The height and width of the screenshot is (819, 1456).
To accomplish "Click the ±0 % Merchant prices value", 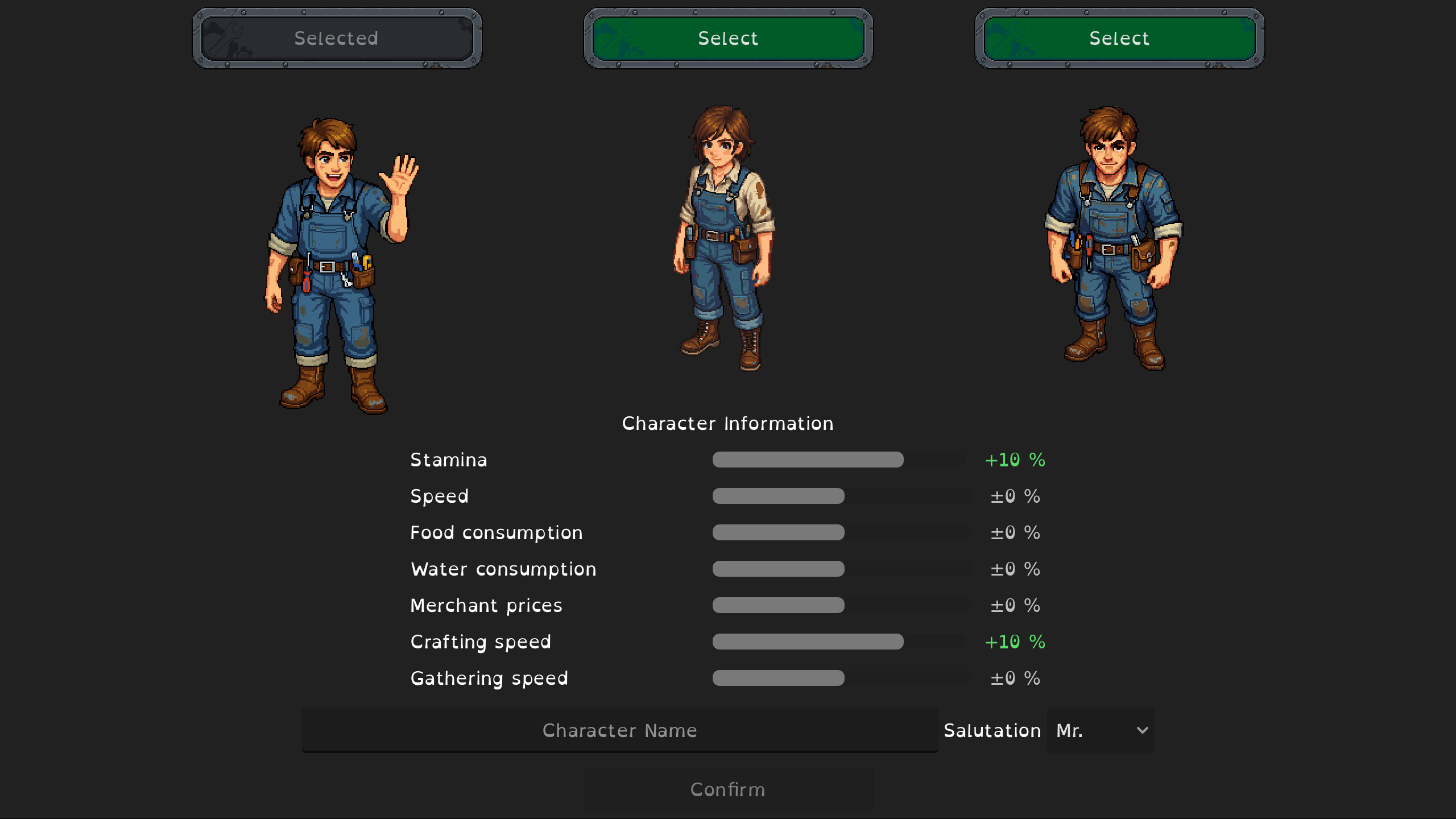I will coord(1015,605).
